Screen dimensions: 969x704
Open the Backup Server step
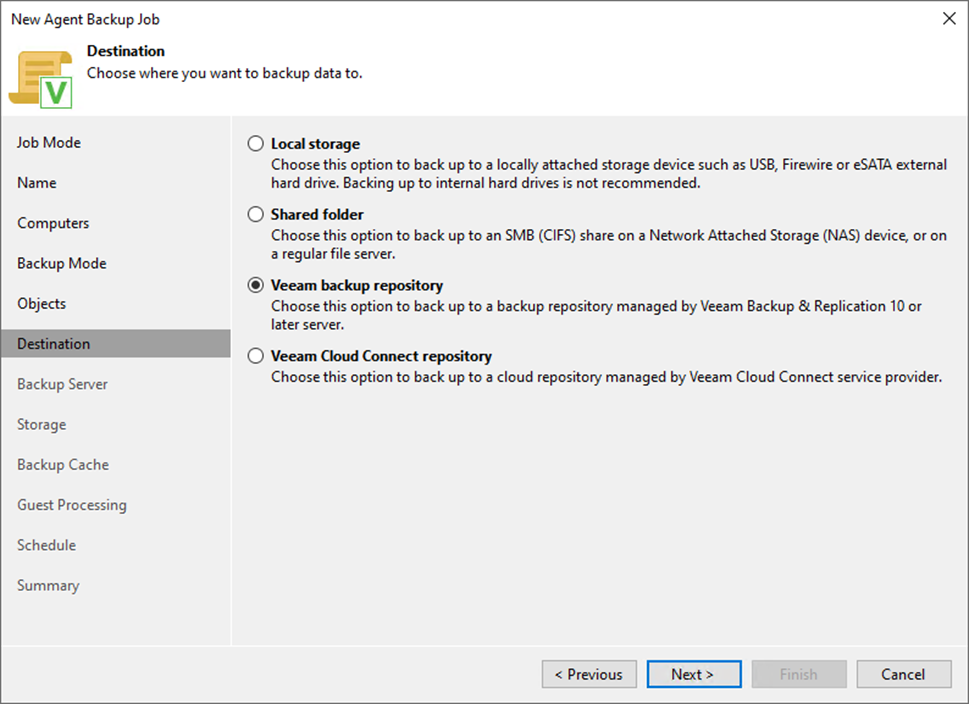(x=62, y=384)
